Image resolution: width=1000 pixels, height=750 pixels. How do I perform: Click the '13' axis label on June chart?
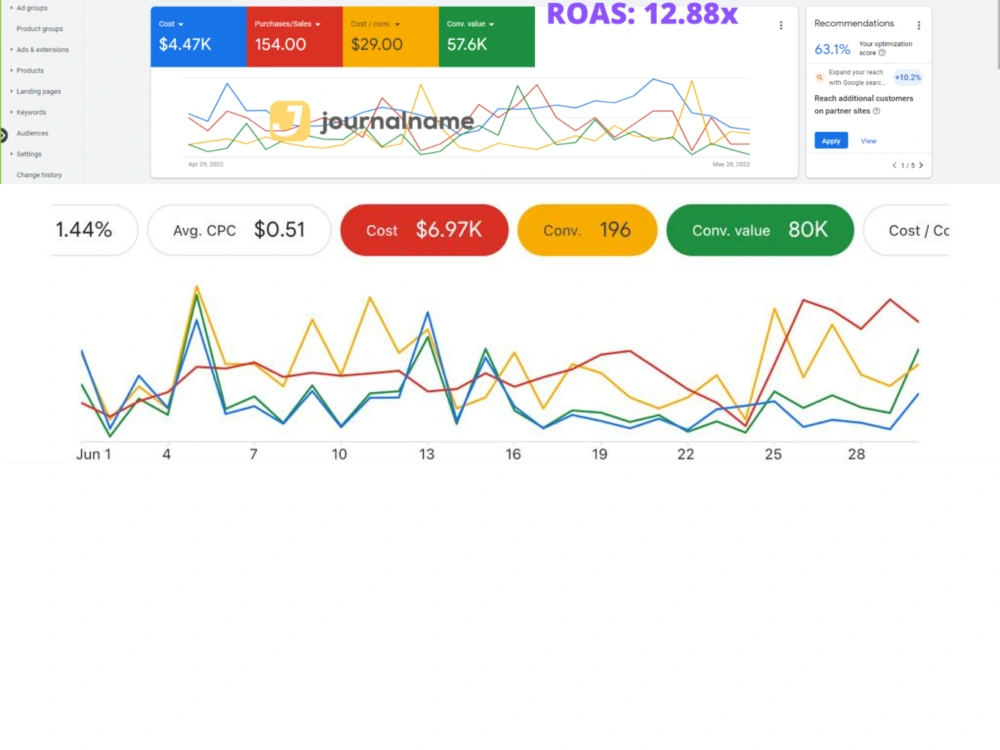point(427,454)
